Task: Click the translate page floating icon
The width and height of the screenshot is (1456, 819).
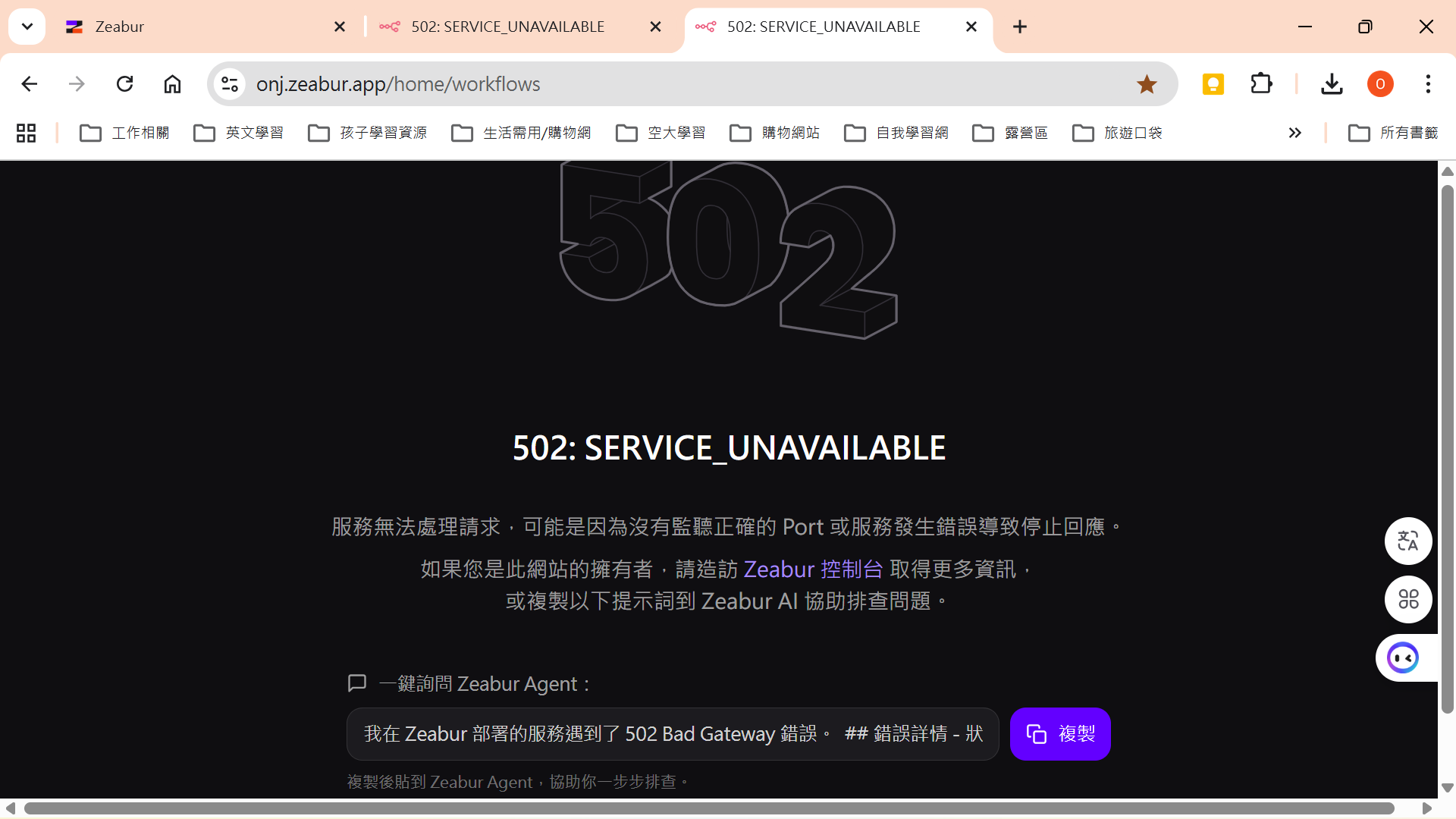Action: pyautogui.click(x=1408, y=541)
